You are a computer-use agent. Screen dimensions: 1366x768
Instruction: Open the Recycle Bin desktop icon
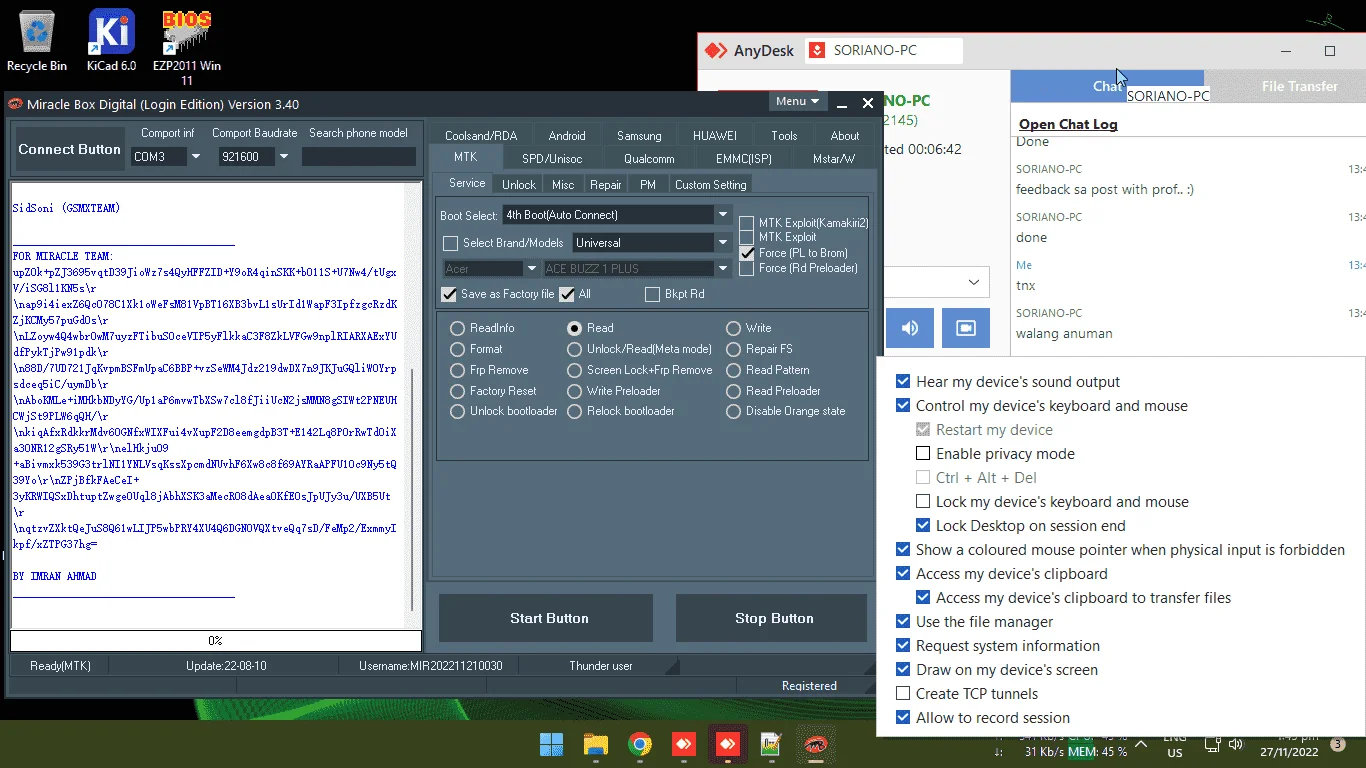[37, 40]
